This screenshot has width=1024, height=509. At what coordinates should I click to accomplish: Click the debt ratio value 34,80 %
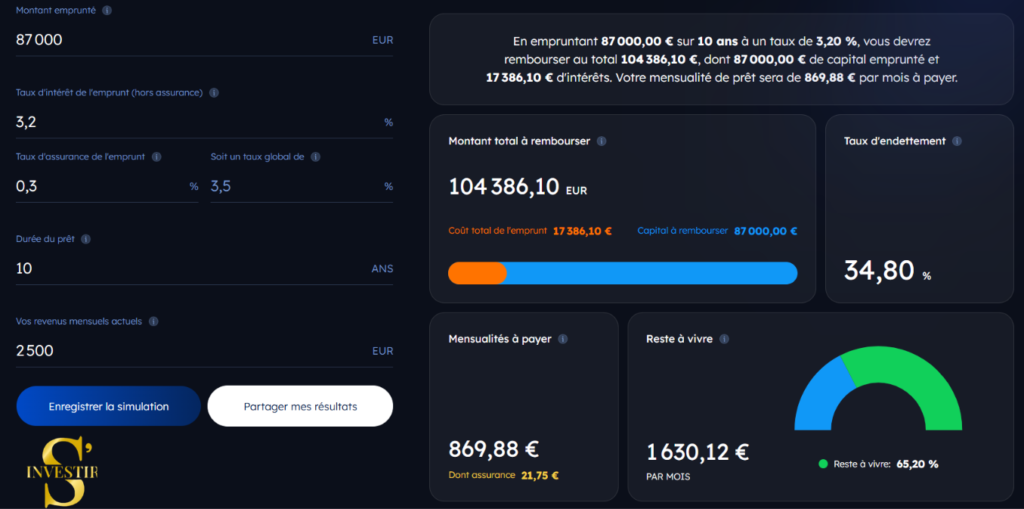coord(888,271)
